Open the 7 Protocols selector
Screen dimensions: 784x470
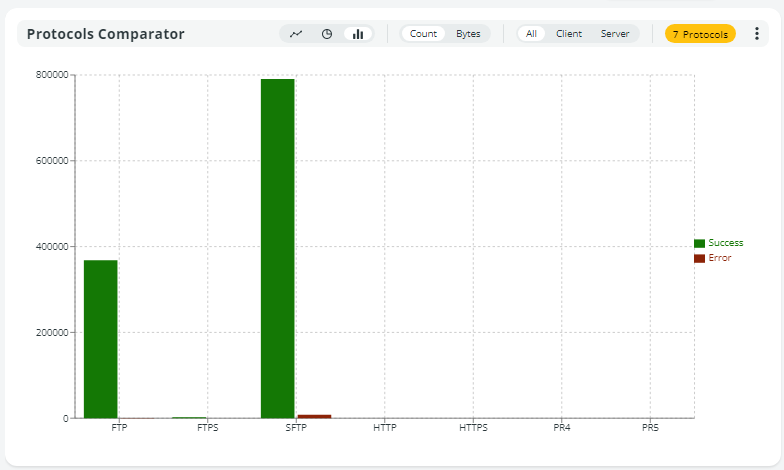pos(700,34)
